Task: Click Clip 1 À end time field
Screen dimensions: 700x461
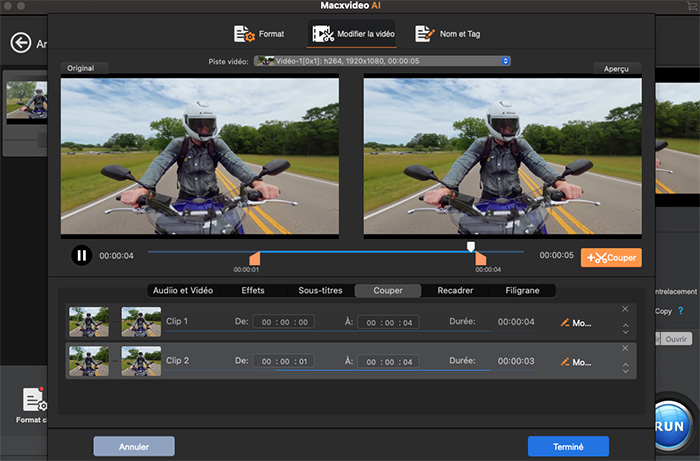Action: point(388,322)
